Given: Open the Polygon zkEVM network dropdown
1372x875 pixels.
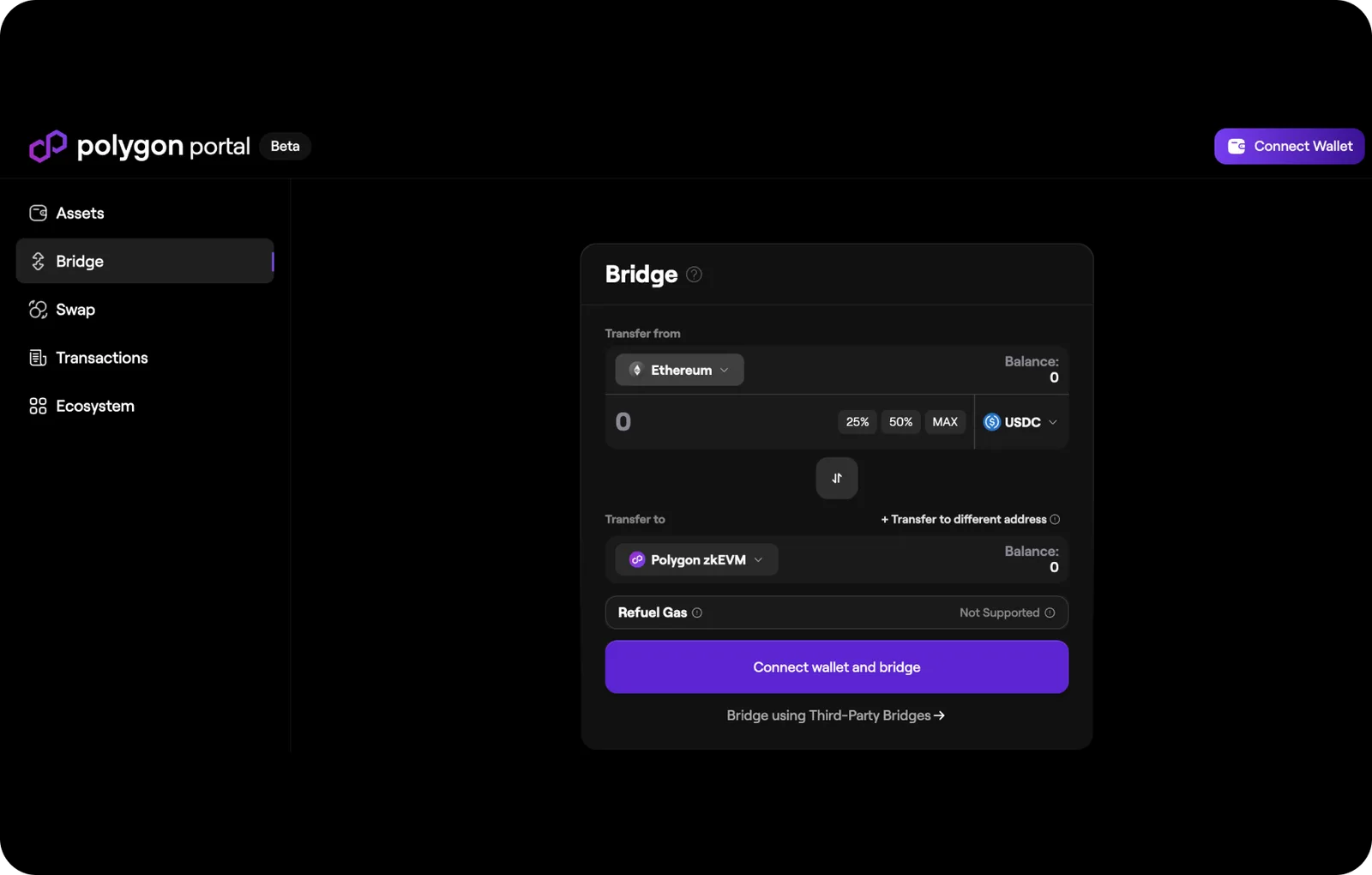Looking at the screenshot, I should click(696, 559).
